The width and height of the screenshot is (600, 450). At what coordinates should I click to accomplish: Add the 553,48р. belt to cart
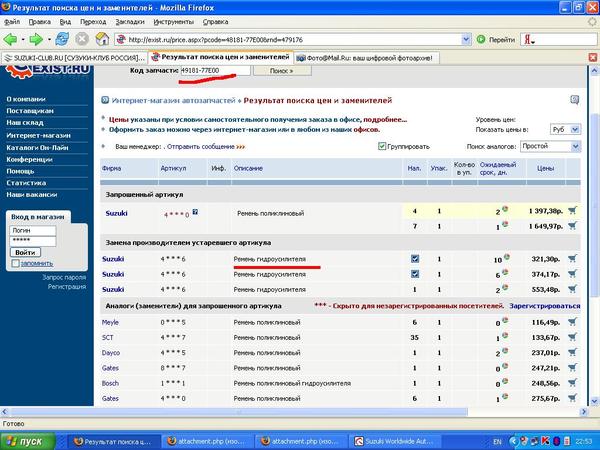572,289
